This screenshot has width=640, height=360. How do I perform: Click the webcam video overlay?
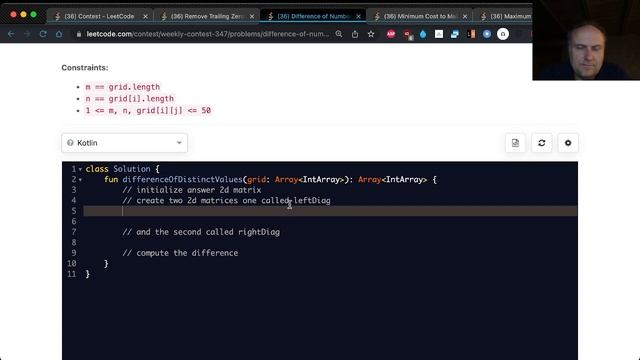[x=586, y=40]
